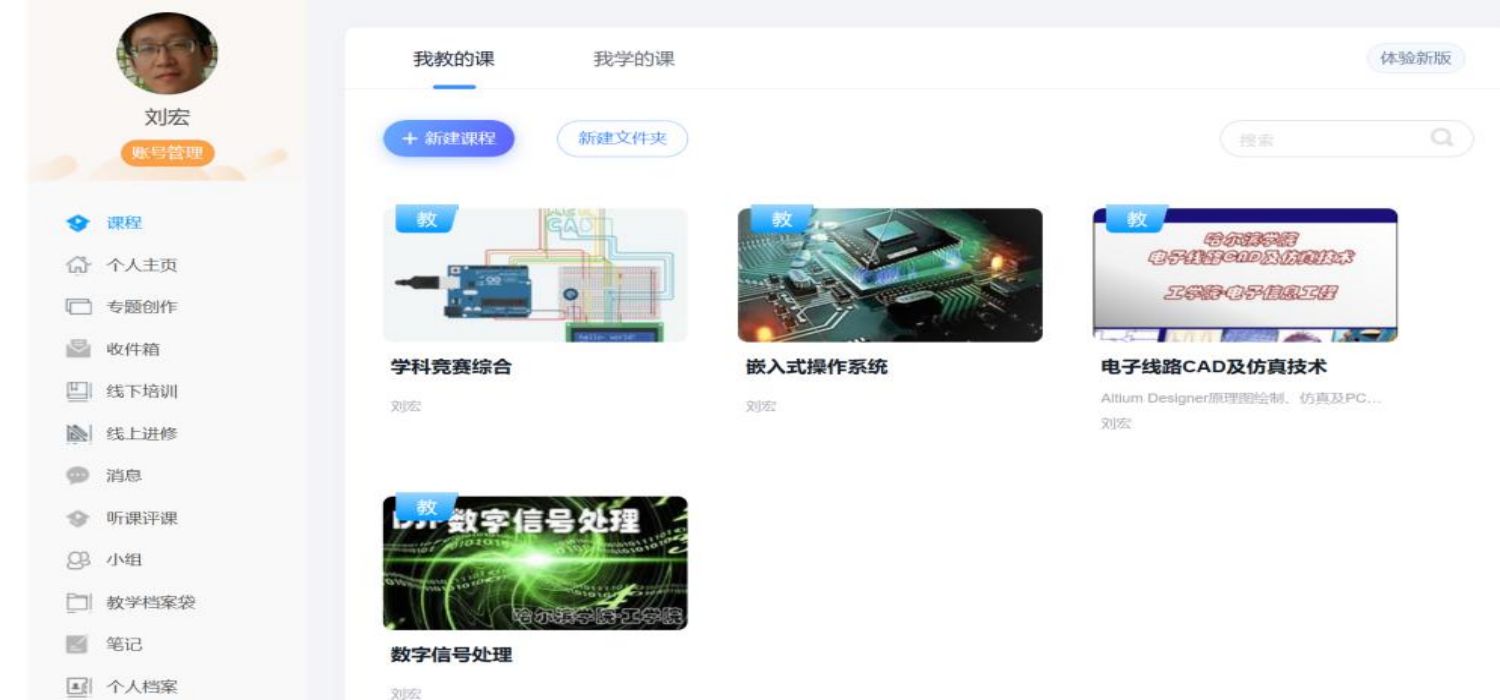Select the 专题创作 sidebar icon

[78, 307]
